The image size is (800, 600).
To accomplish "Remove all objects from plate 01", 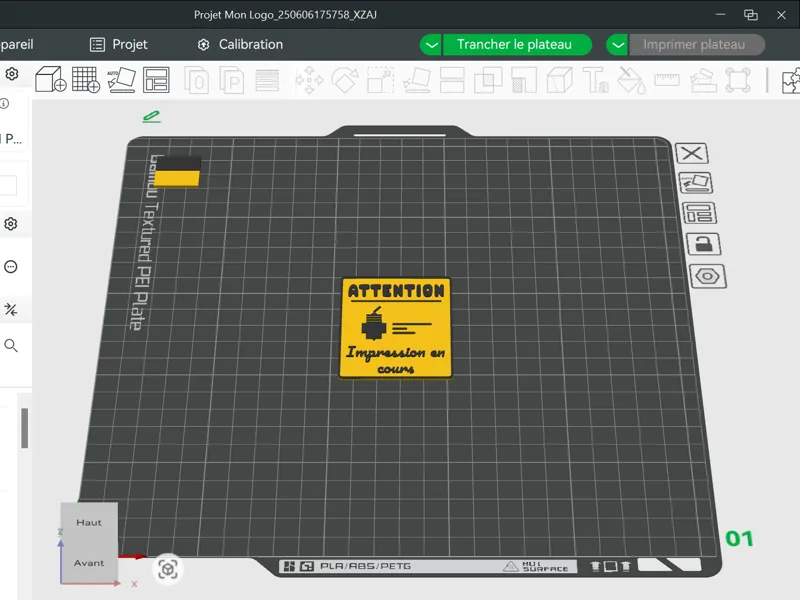I will pos(692,153).
